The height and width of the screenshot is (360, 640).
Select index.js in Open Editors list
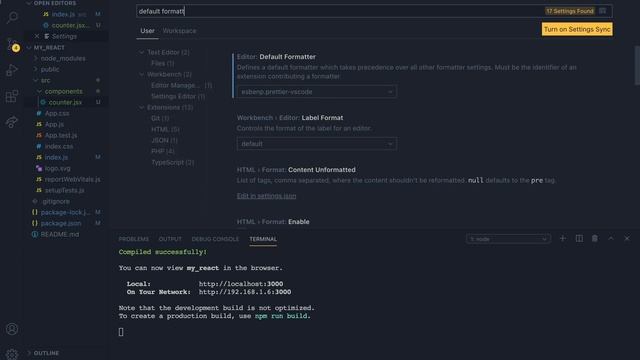pos(63,14)
